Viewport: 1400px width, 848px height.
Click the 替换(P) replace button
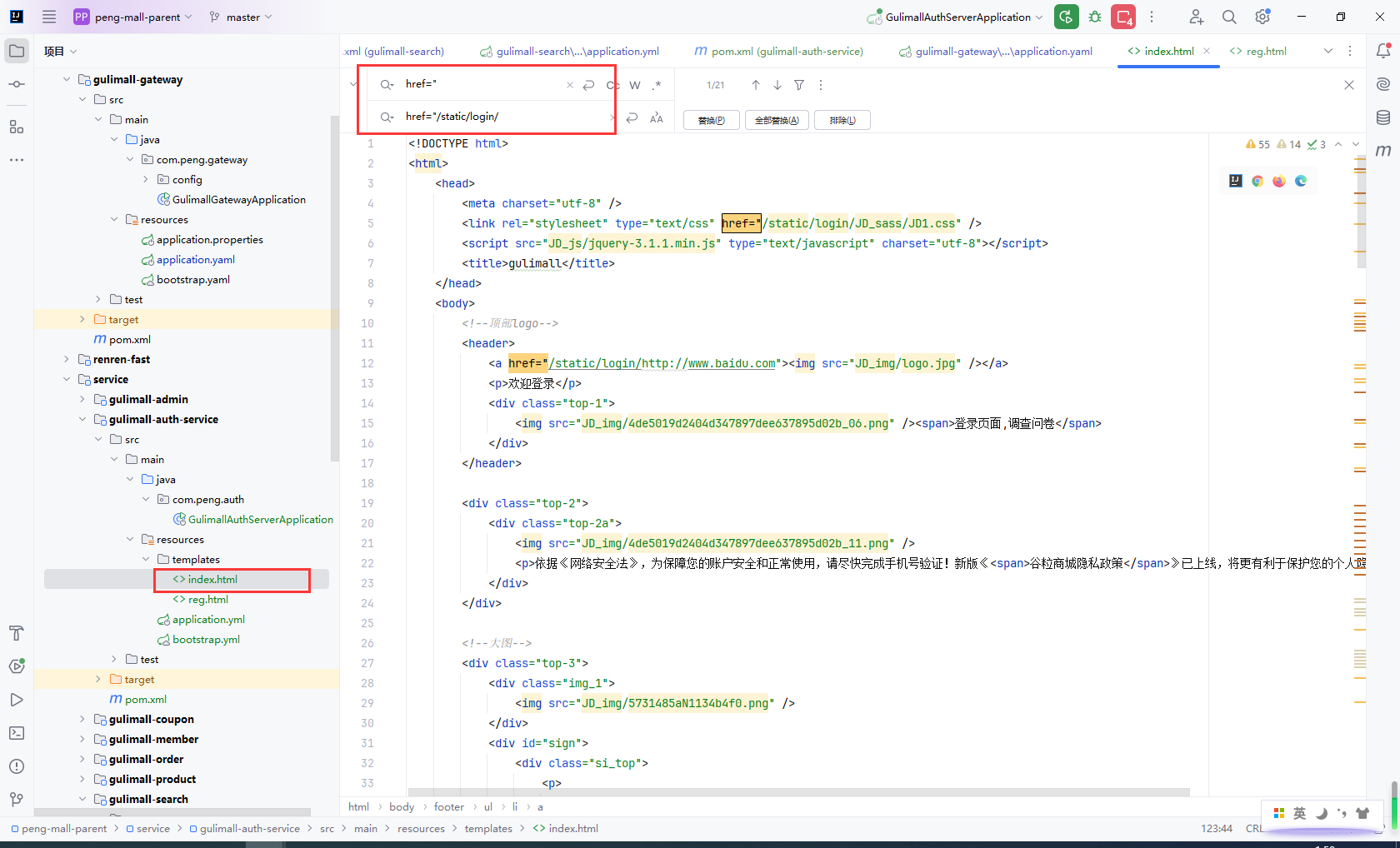point(711,120)
